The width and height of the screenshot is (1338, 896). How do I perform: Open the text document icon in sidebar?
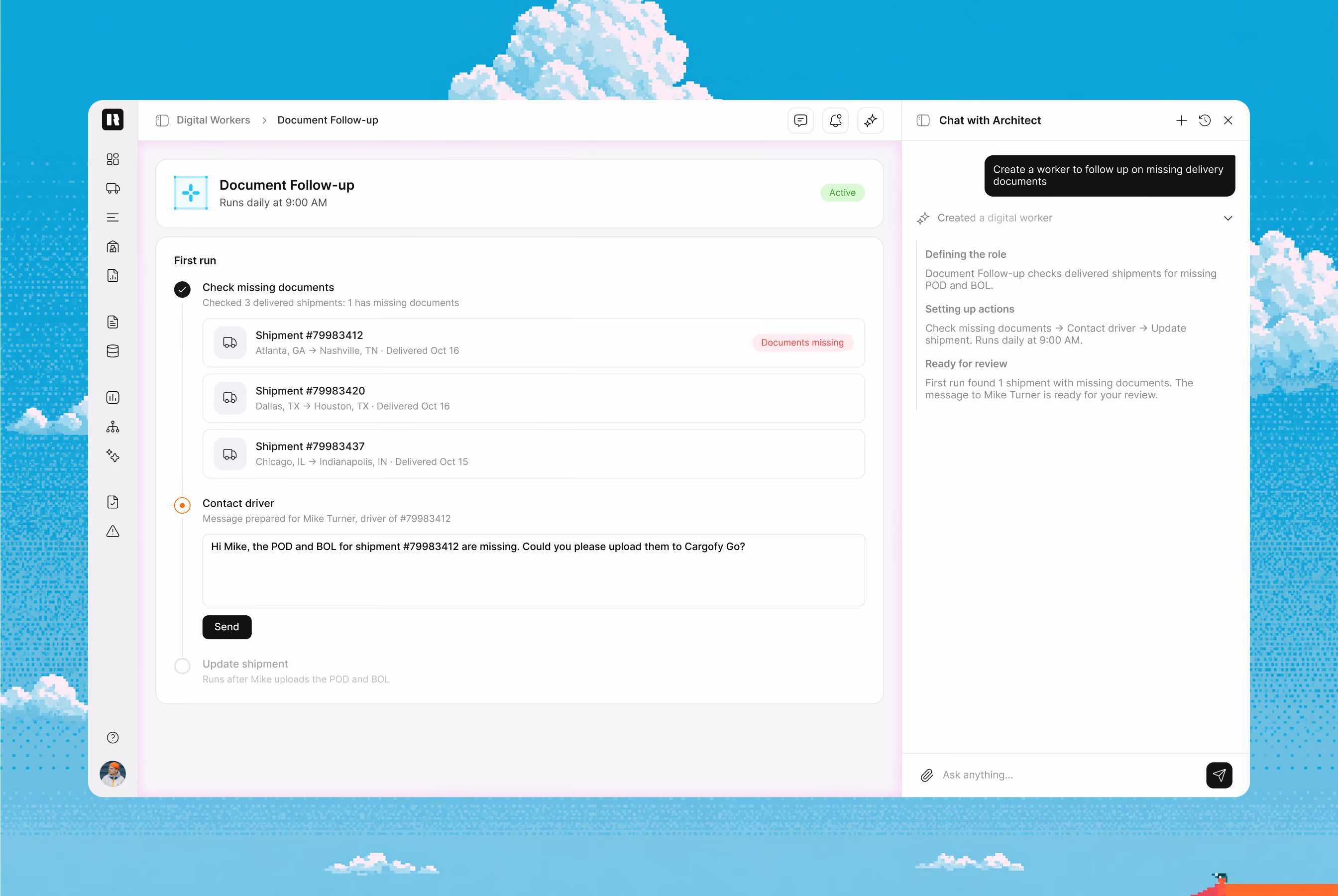click(112, 322)
